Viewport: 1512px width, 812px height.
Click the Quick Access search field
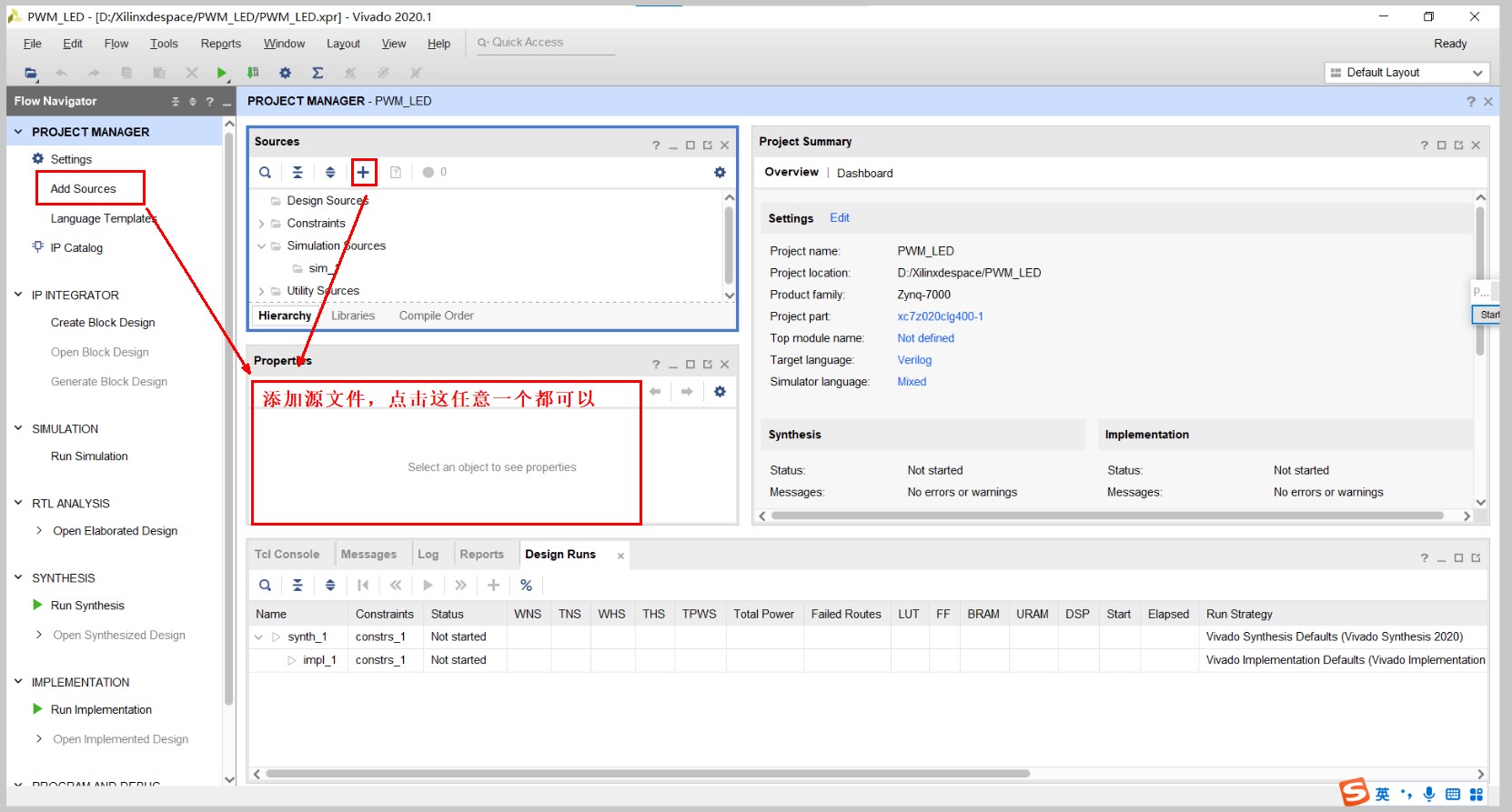point(546,43)
